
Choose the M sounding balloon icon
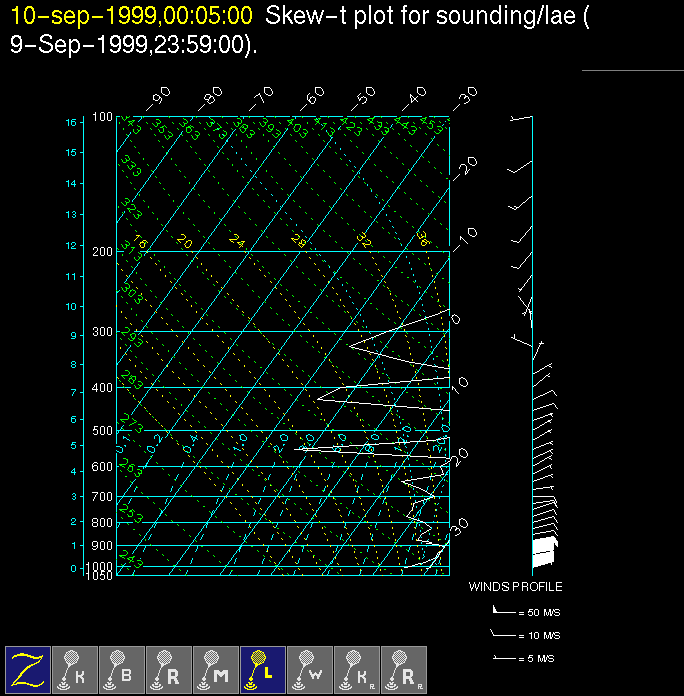coord(217,668)
